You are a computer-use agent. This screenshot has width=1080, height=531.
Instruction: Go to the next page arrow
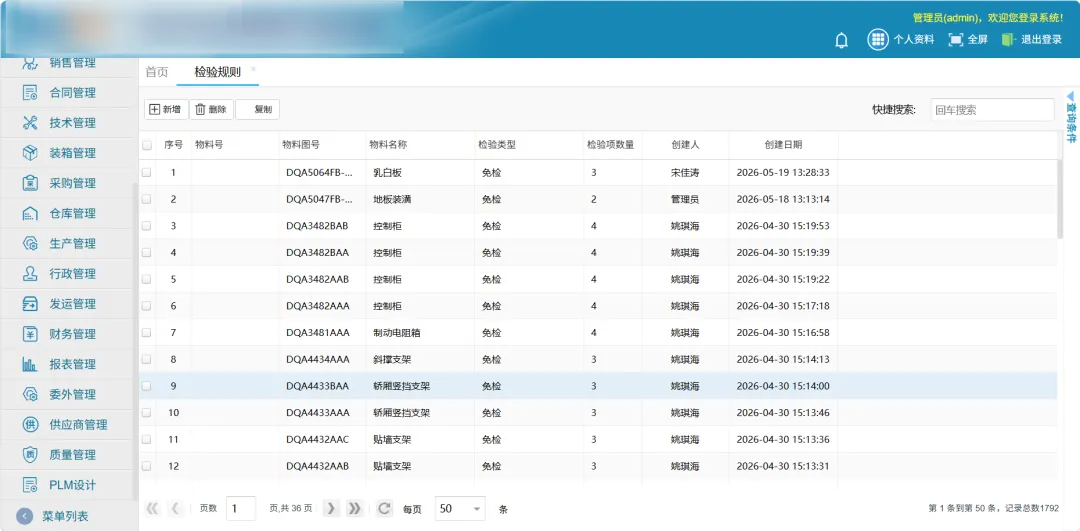click(331, 509)
